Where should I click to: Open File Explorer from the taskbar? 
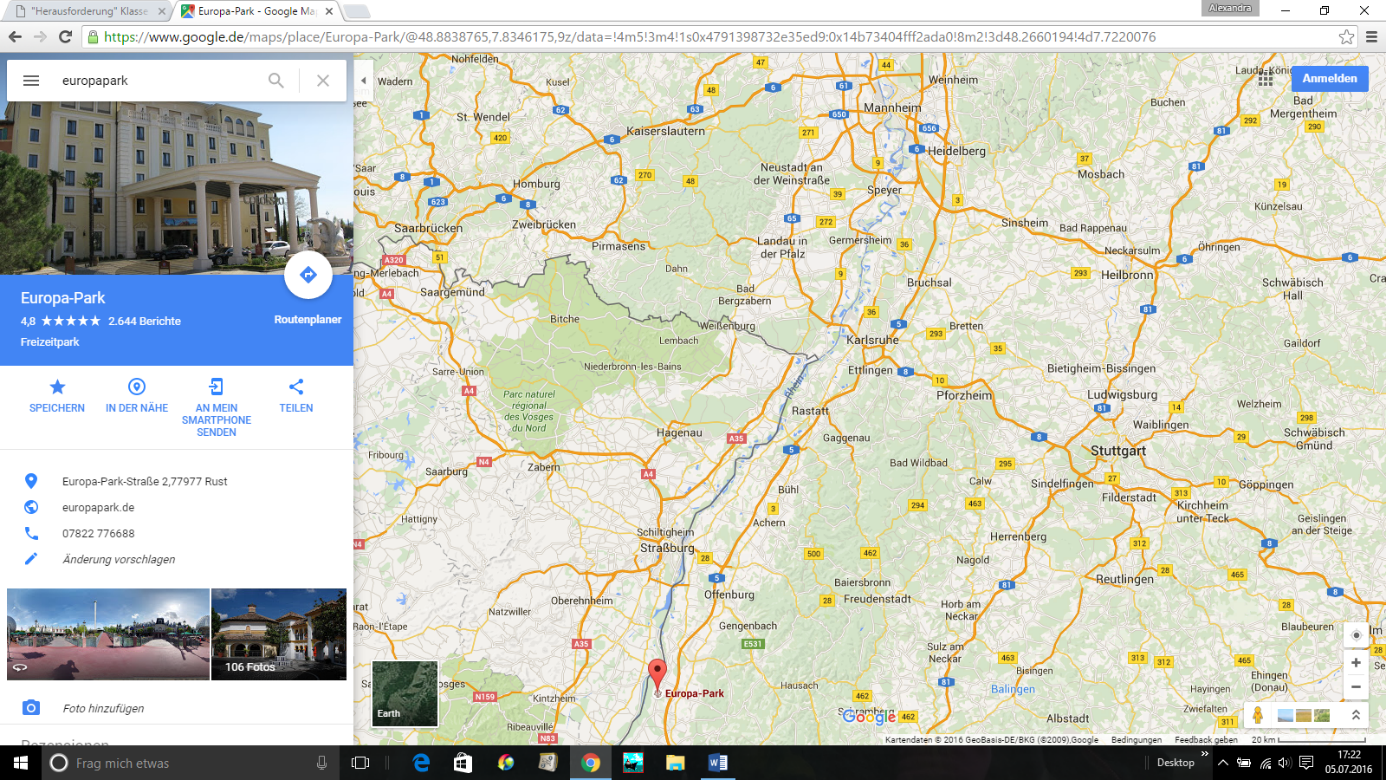coord(675,763)
